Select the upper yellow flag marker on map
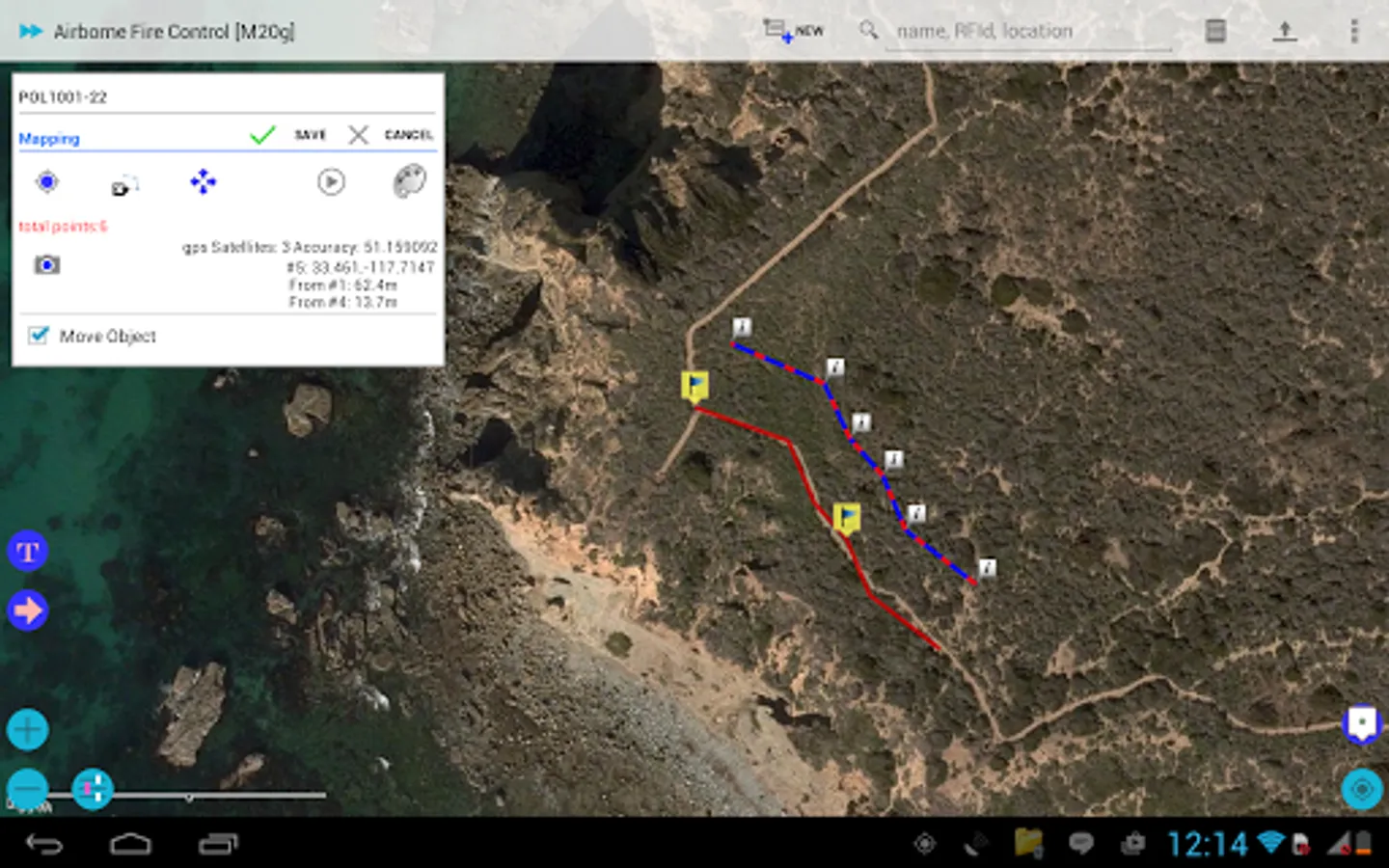 click(694, 387)
